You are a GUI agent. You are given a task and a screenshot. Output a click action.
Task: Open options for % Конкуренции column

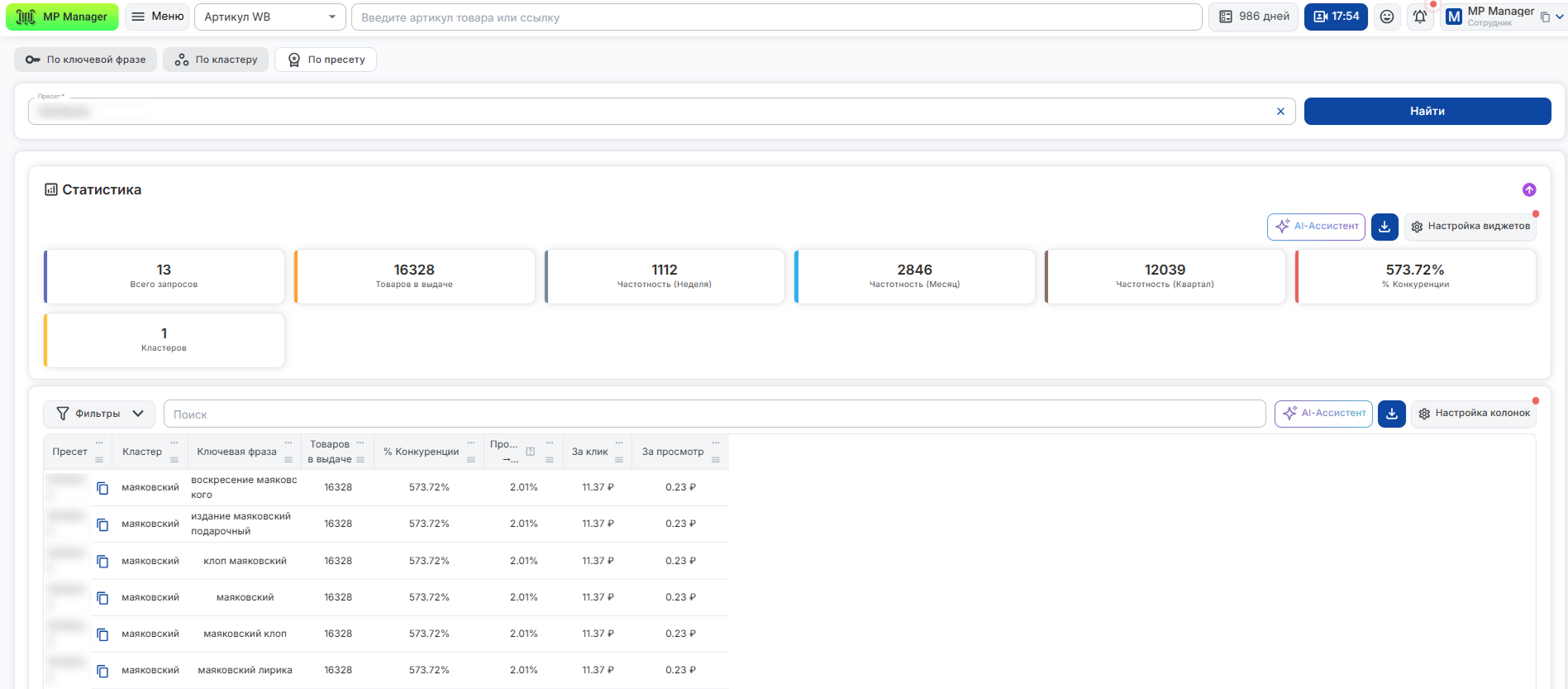(471, 443)
